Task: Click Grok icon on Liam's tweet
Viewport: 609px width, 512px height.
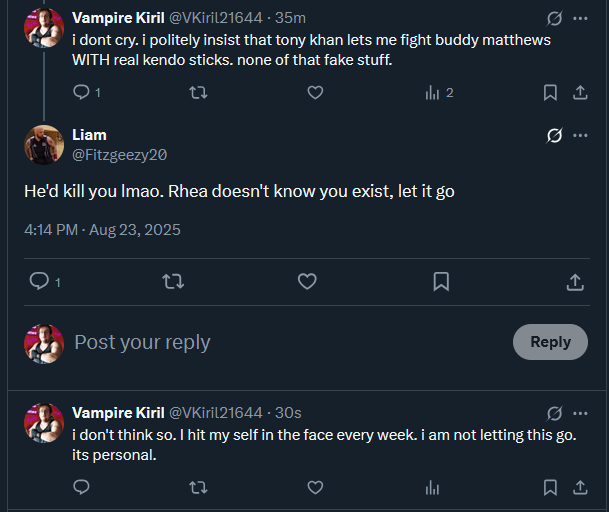Action: (554, 136)
